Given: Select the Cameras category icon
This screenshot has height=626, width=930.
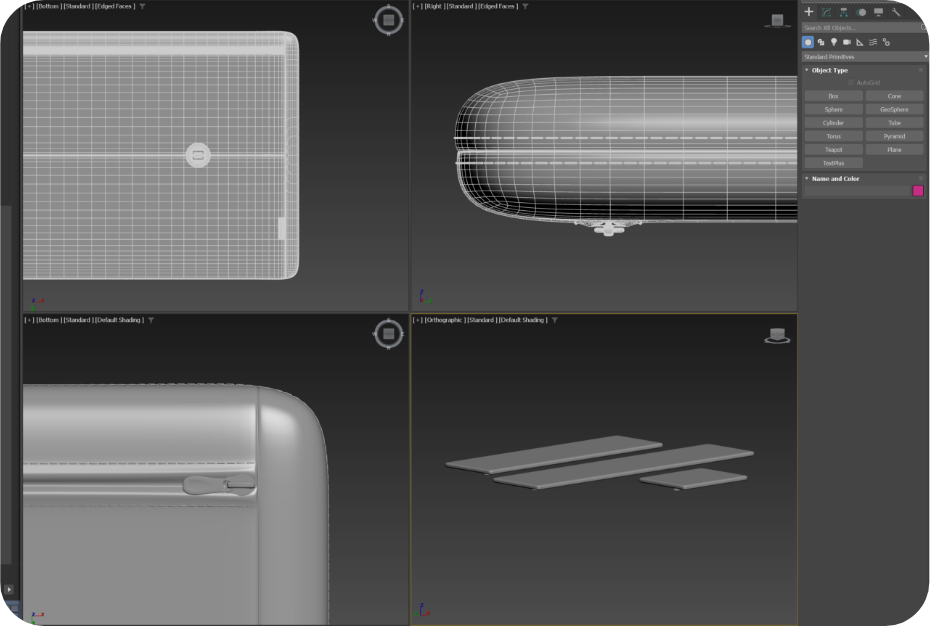Looking at the screenshot, I should (x=846, y=42).
